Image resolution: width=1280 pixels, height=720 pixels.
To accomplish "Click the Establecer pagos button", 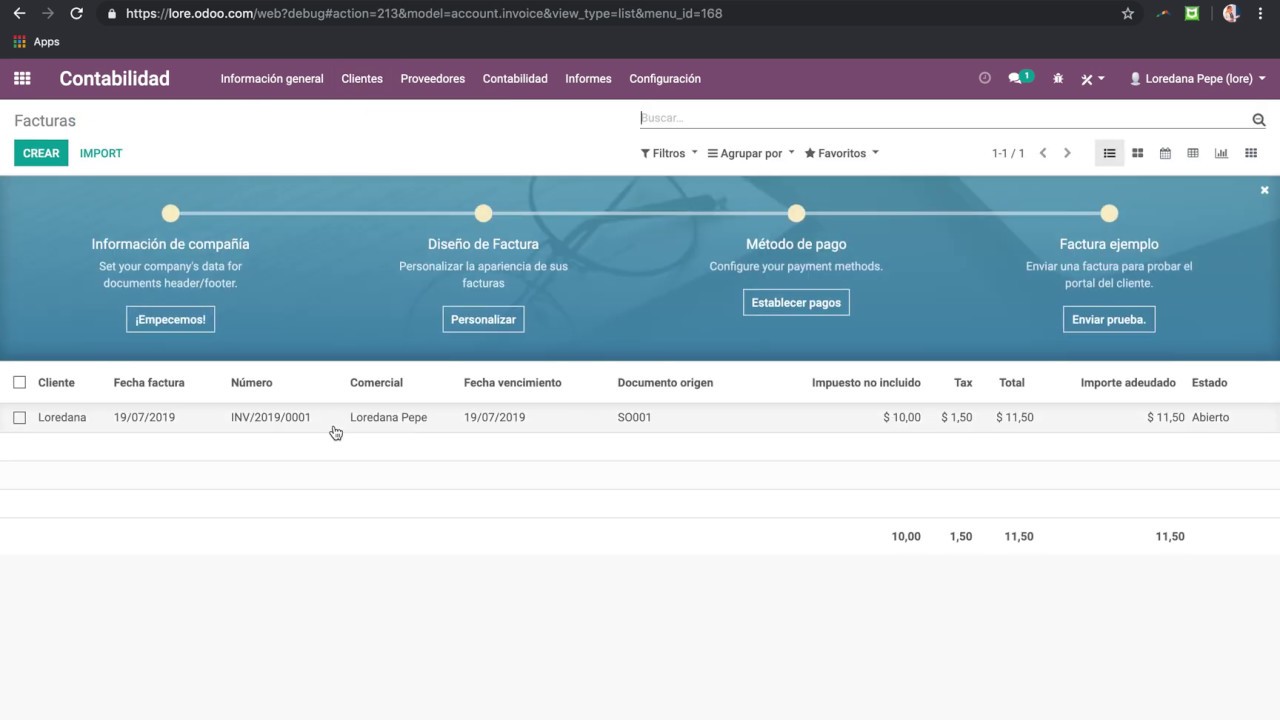I will [796, 302].
